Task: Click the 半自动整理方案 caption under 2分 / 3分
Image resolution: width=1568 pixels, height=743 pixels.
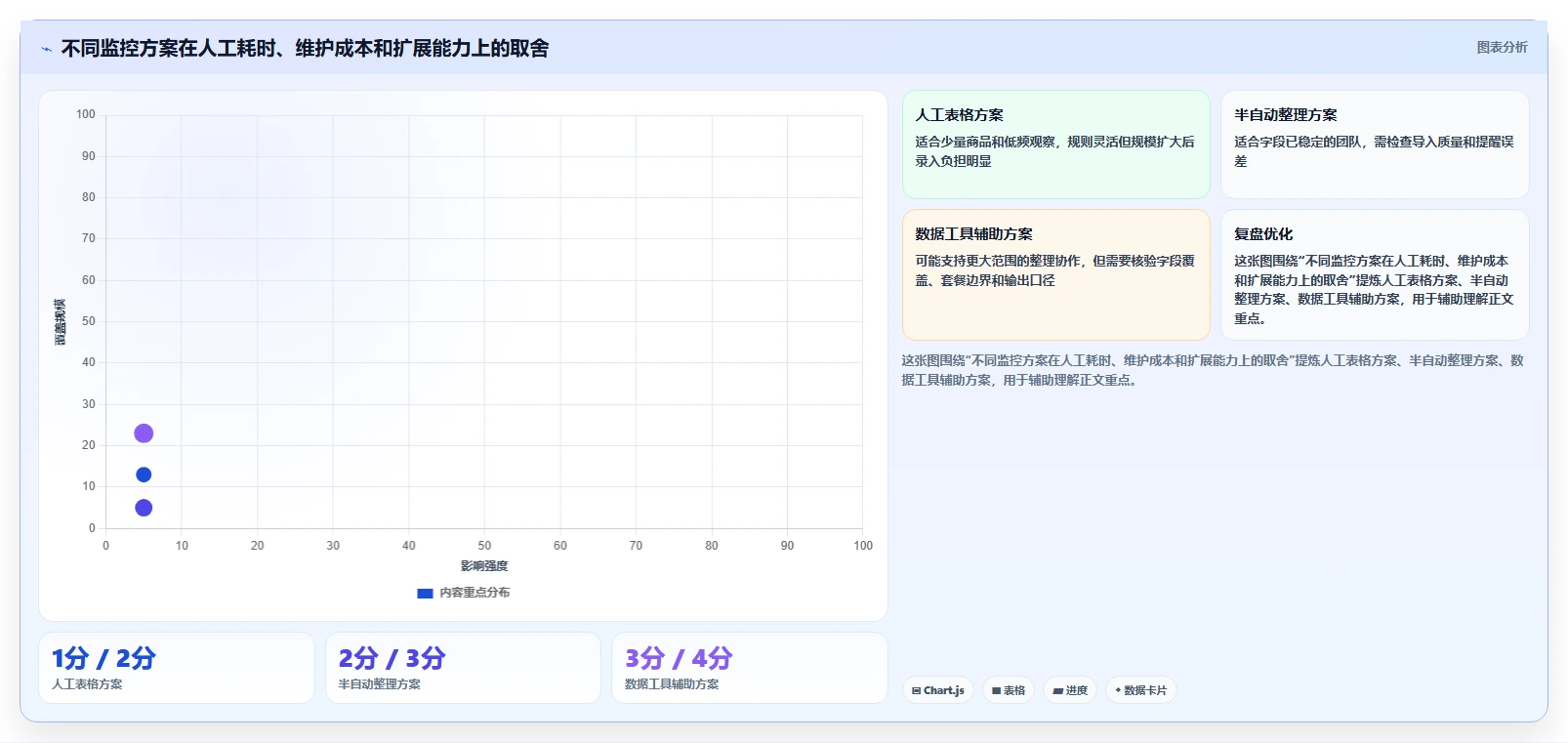Action: [x=379, y=684]
